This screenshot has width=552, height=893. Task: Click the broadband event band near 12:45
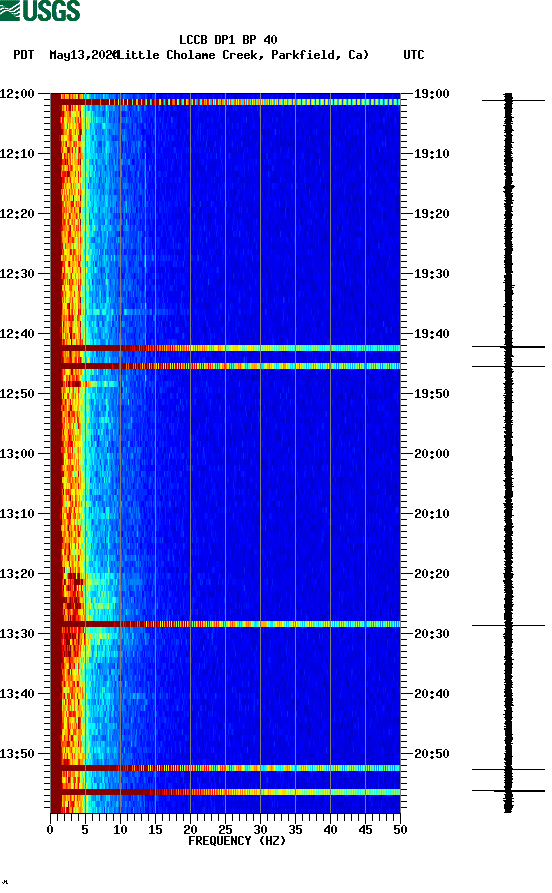click(226, 366)
